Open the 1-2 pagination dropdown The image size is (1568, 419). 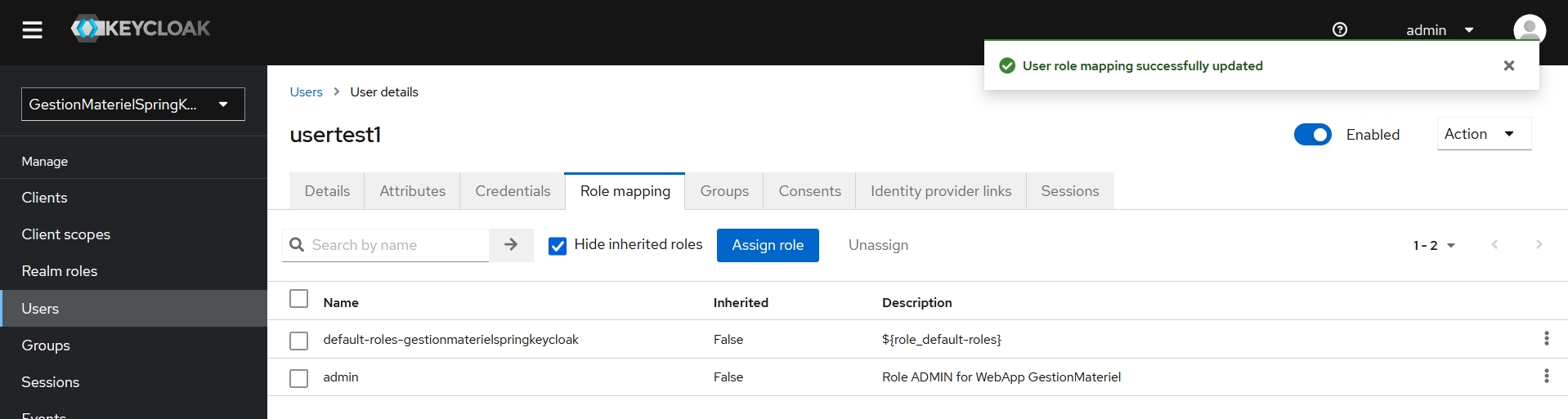coord(1434,245)
